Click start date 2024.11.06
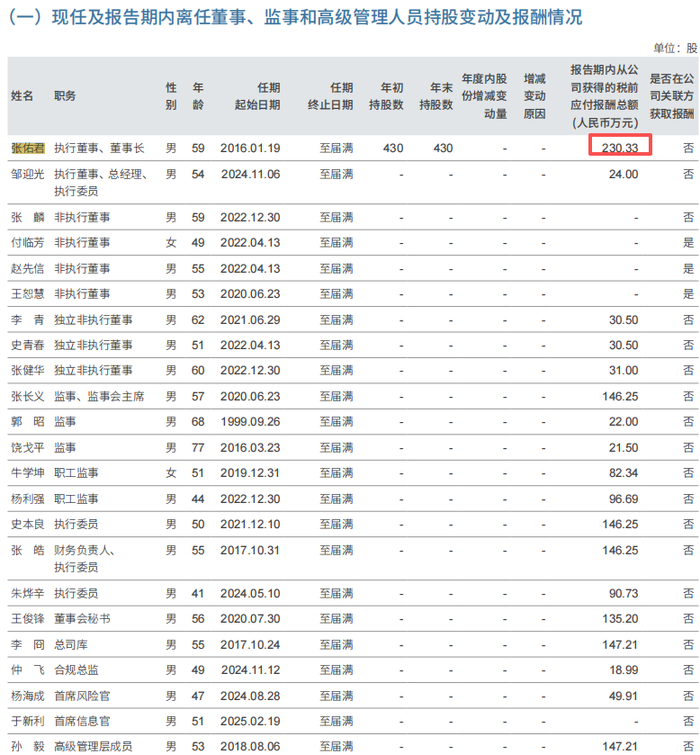 point(251,174)
